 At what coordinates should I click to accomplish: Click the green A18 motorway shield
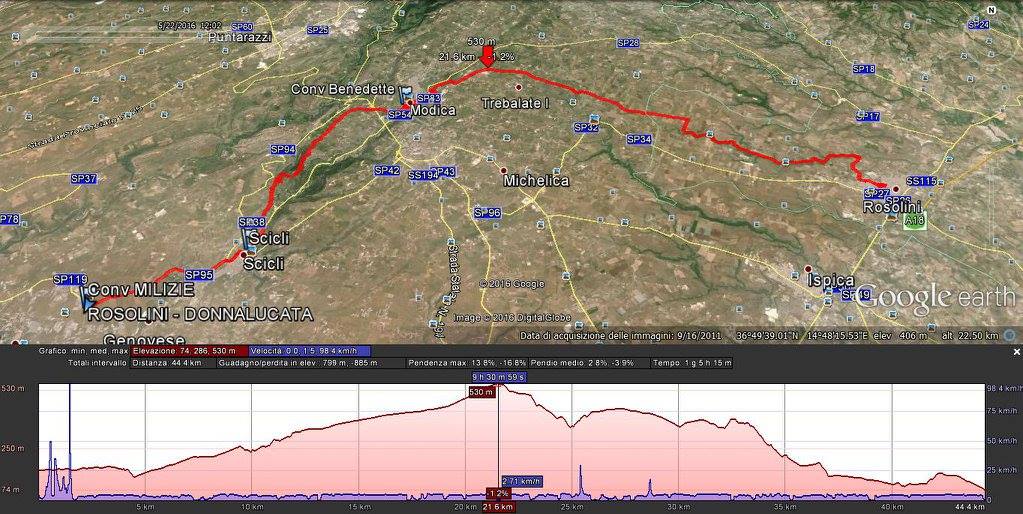(912, 221)
